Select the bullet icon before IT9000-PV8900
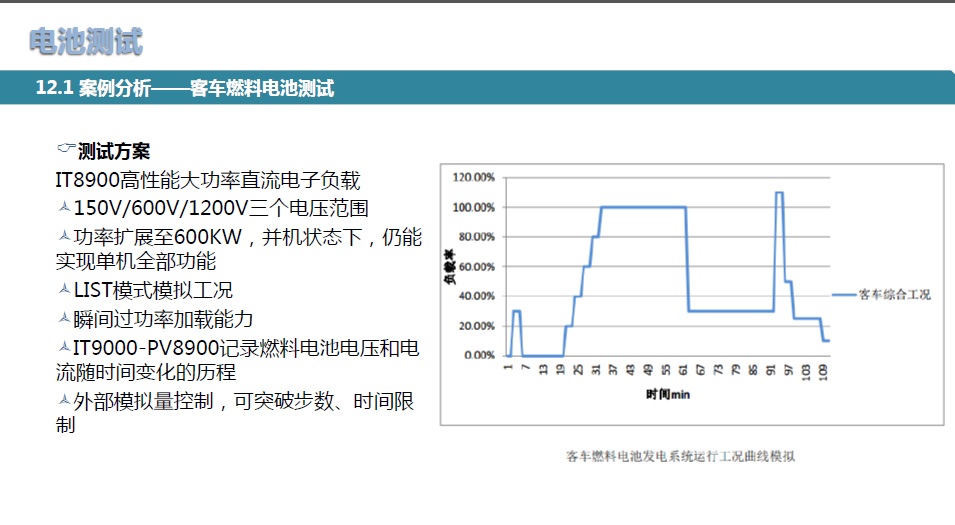This screenshot has height=525, width=955. (64, 347)
